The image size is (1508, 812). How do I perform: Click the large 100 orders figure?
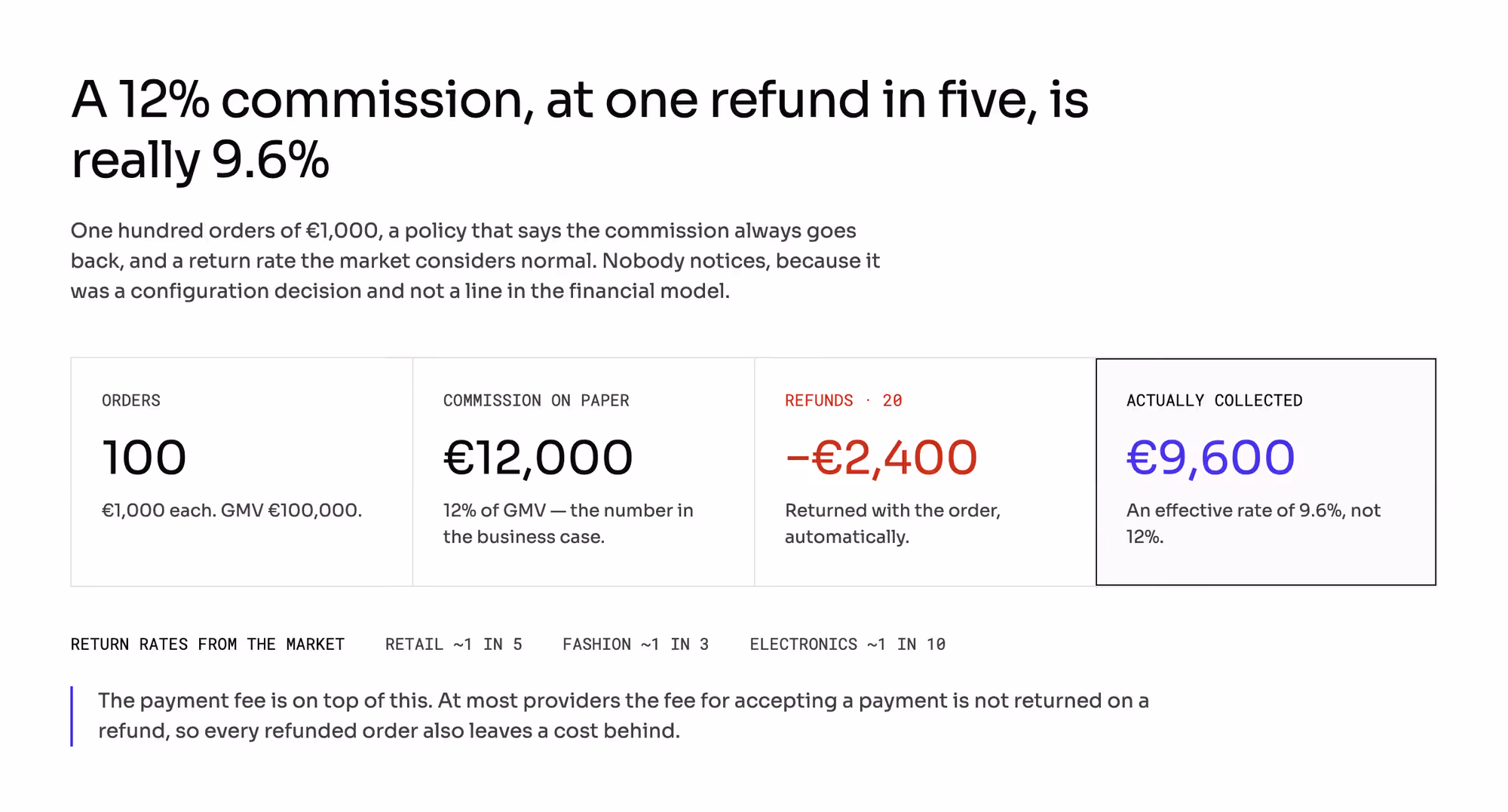144,458
